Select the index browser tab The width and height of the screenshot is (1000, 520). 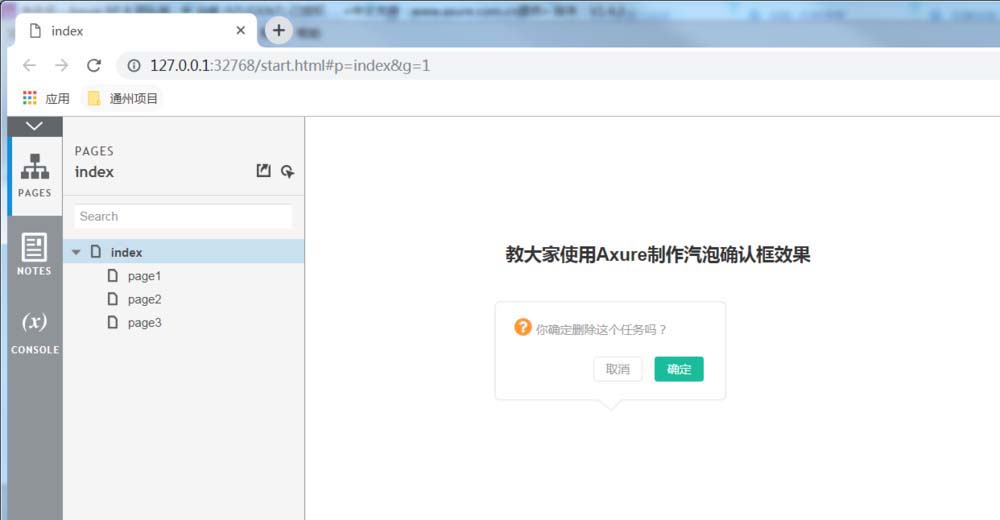point(136,31)
